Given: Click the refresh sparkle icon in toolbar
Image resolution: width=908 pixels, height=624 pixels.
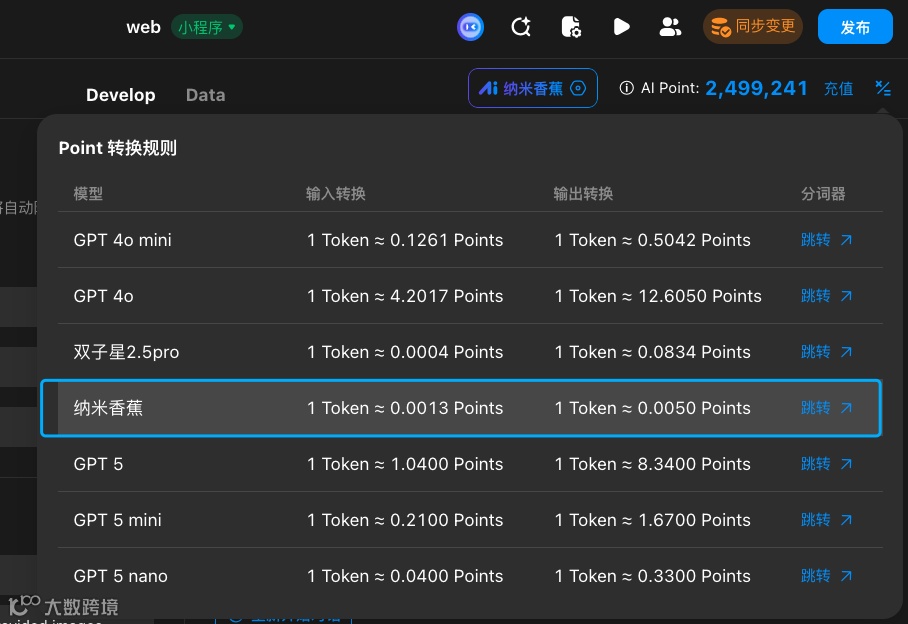Looking at the screenshot, I should tap(521, 27).
